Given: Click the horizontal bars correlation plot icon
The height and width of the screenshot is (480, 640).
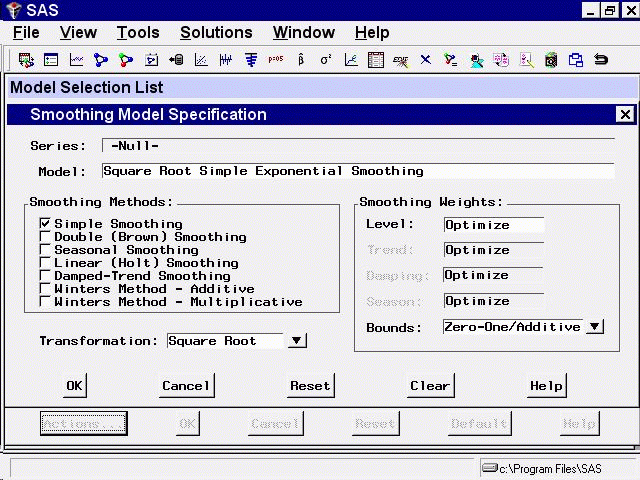Looking at the screenshot, I should tap(251, 60).
